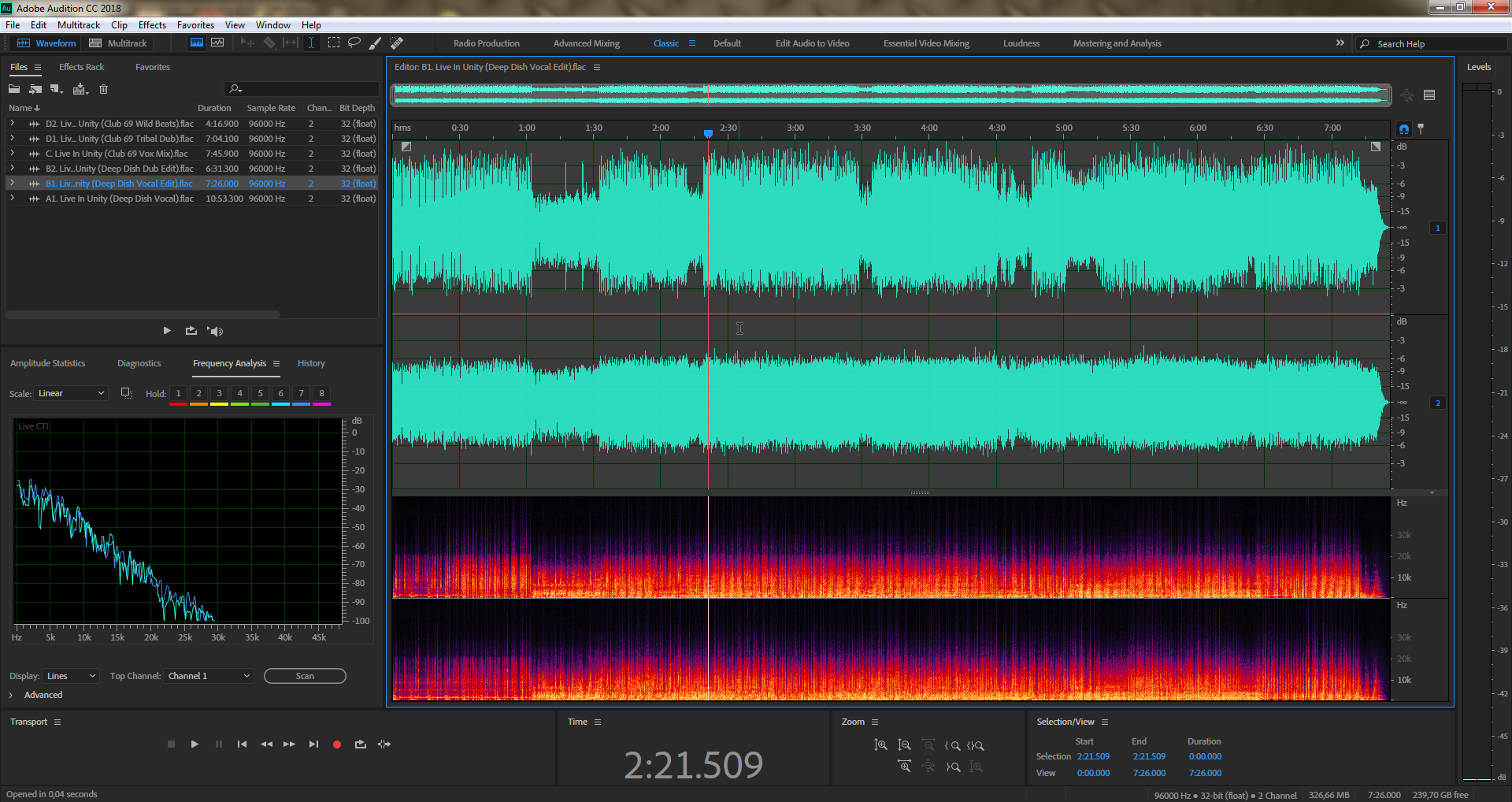Click the pin icon above the dB scale
The height and width of the screenshot is (802, 1512).
pos(1421,128)
